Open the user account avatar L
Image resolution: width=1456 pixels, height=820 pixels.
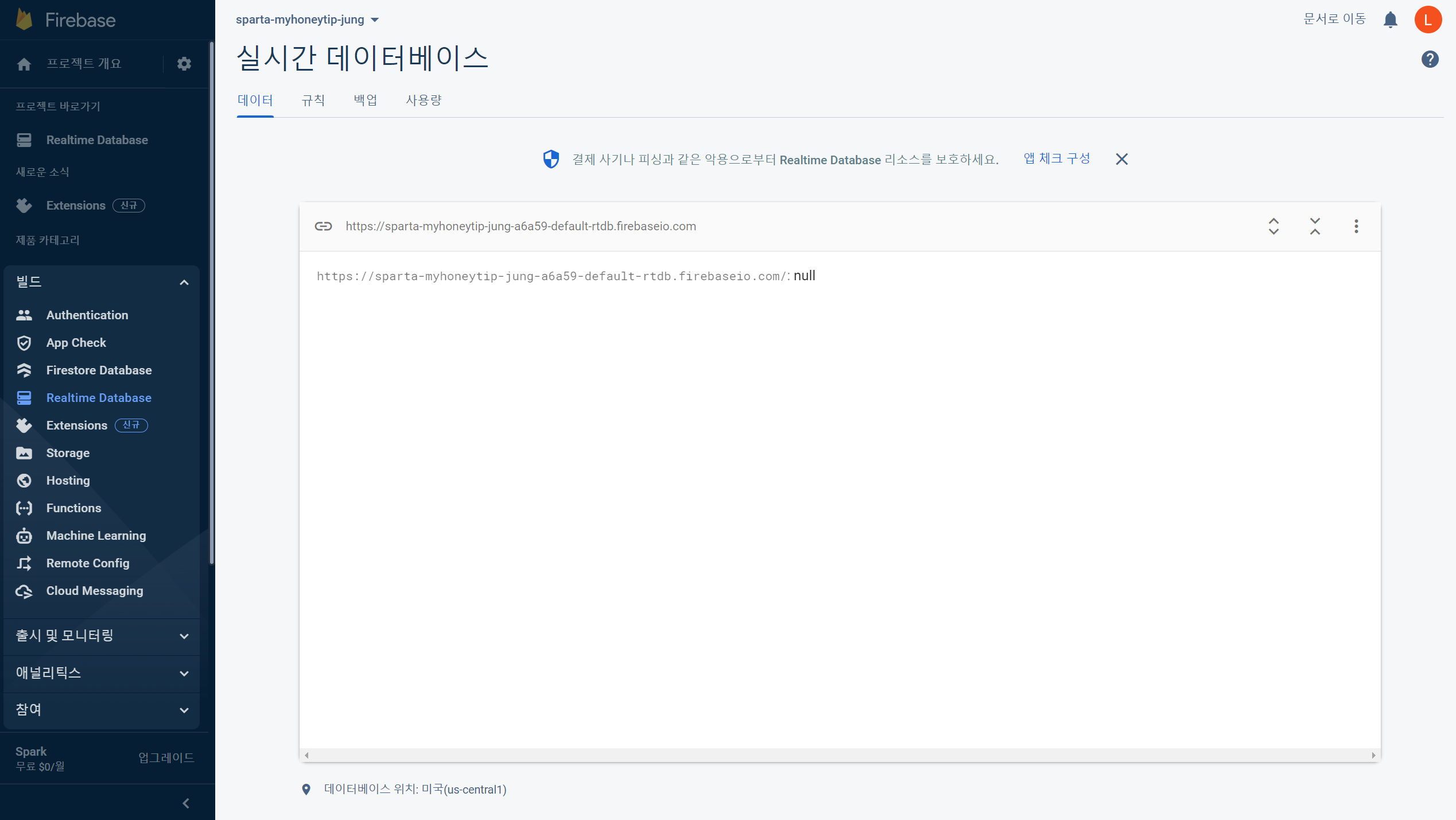pyautogui.click(x=1428, y=20)
